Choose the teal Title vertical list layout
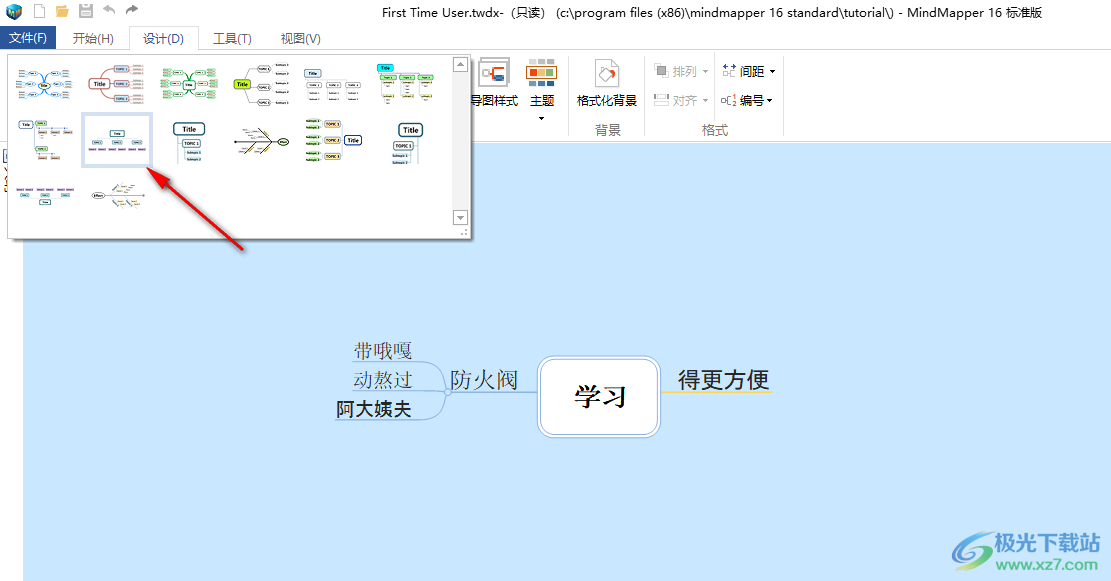1111x581 pixels. 189,142
